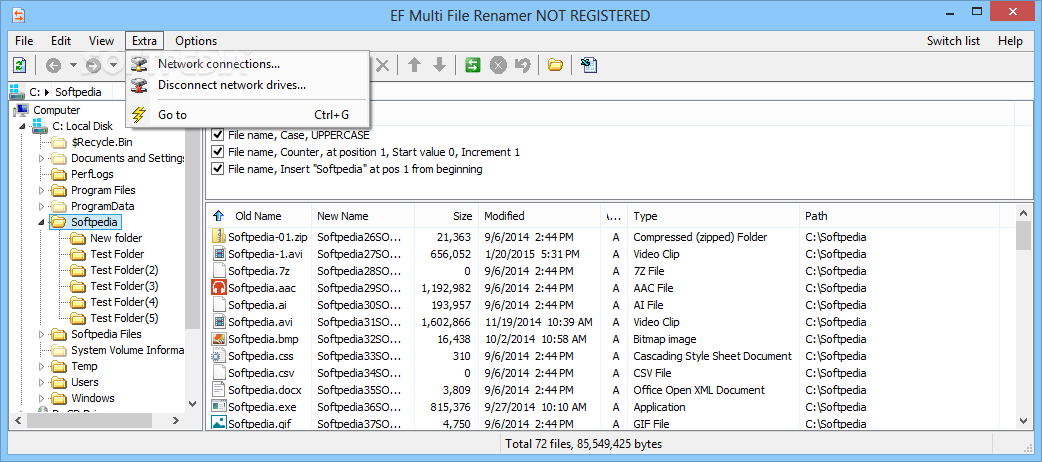Click the Softpedia.exe file icon
1042x462 pixels.
219,407
